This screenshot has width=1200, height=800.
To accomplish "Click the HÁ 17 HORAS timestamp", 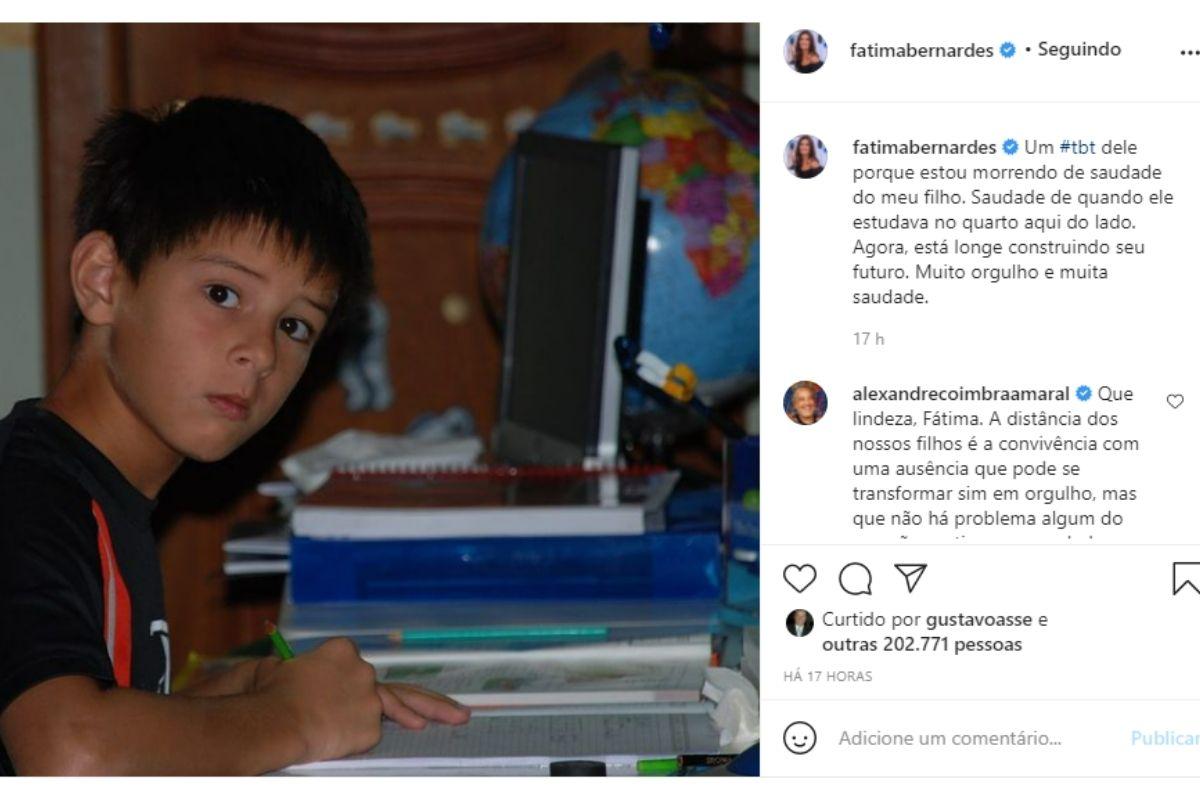I will pyautogui.click(x=828, y=677).
